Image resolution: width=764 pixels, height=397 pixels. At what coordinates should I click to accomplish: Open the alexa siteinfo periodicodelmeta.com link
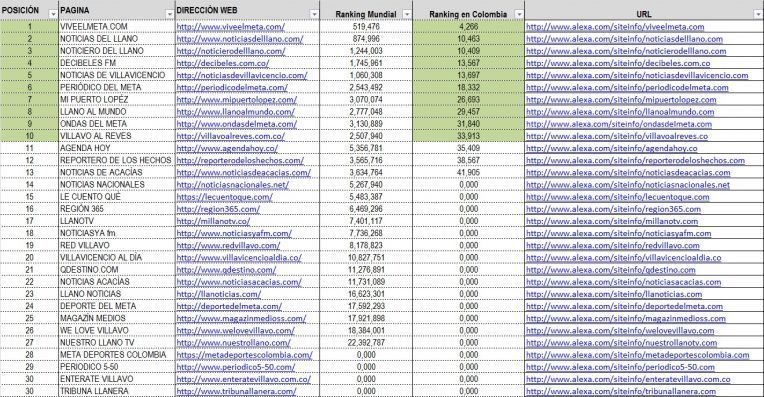(x=627, y=88)
